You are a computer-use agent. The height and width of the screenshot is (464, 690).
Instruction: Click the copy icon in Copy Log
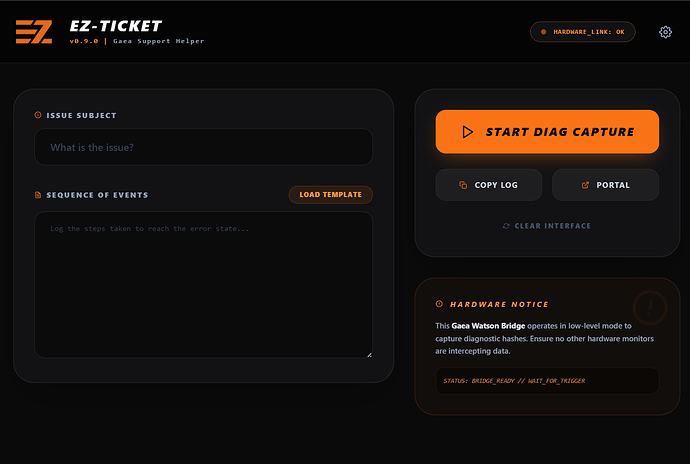tap(463, 185)
